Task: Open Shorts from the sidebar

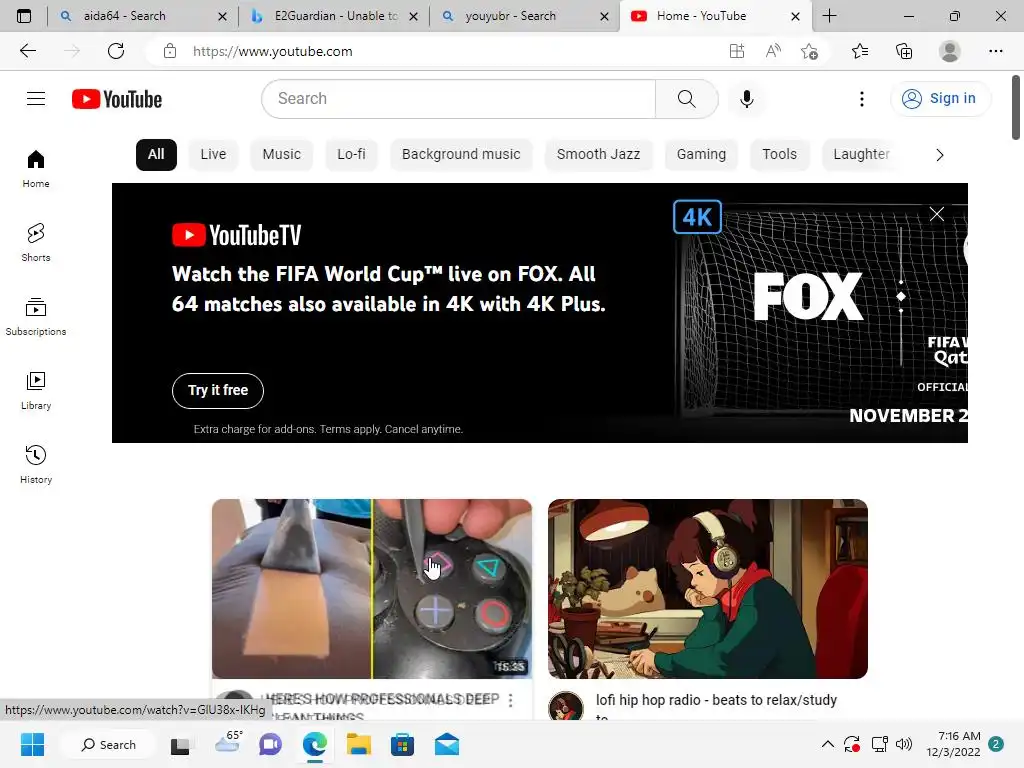Action: coord(36,242)
